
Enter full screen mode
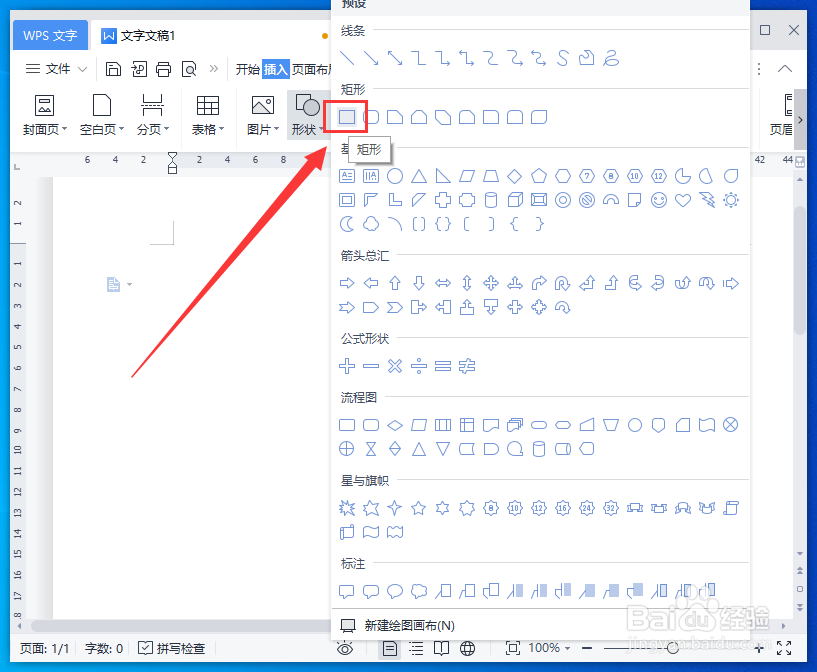(784, 648)
